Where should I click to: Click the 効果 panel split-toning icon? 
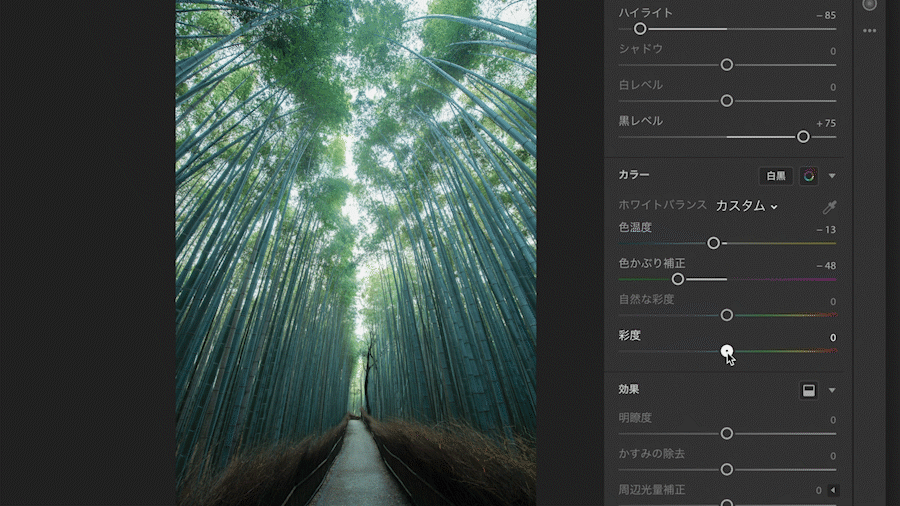[x=809, y=391]
